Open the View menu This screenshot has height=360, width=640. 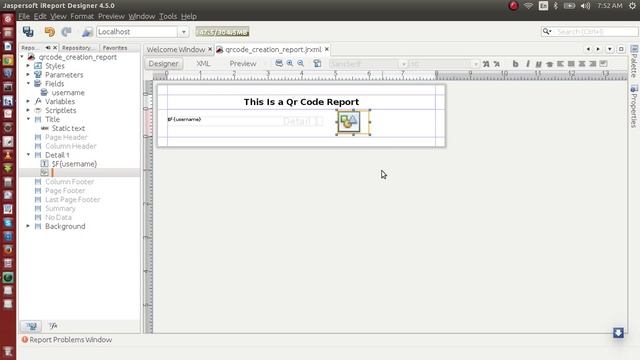(58, 16)
